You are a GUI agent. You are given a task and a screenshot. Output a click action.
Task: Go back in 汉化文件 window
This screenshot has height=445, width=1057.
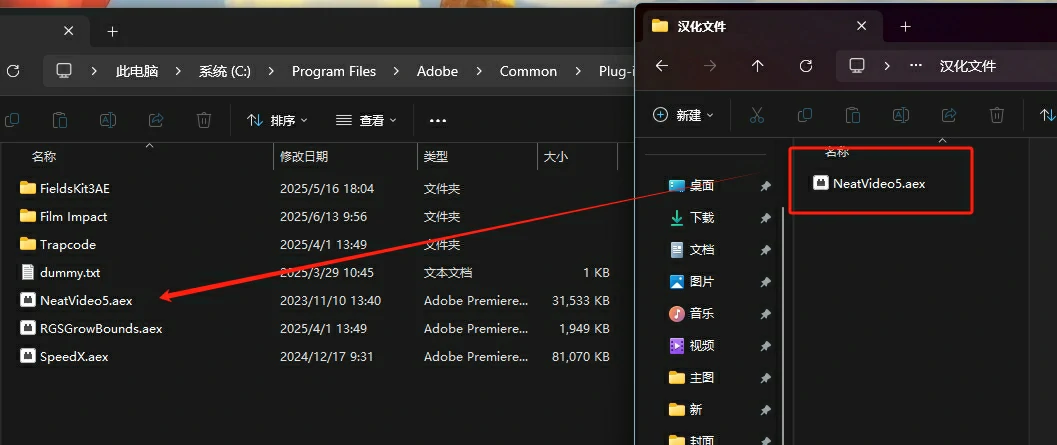662,65
